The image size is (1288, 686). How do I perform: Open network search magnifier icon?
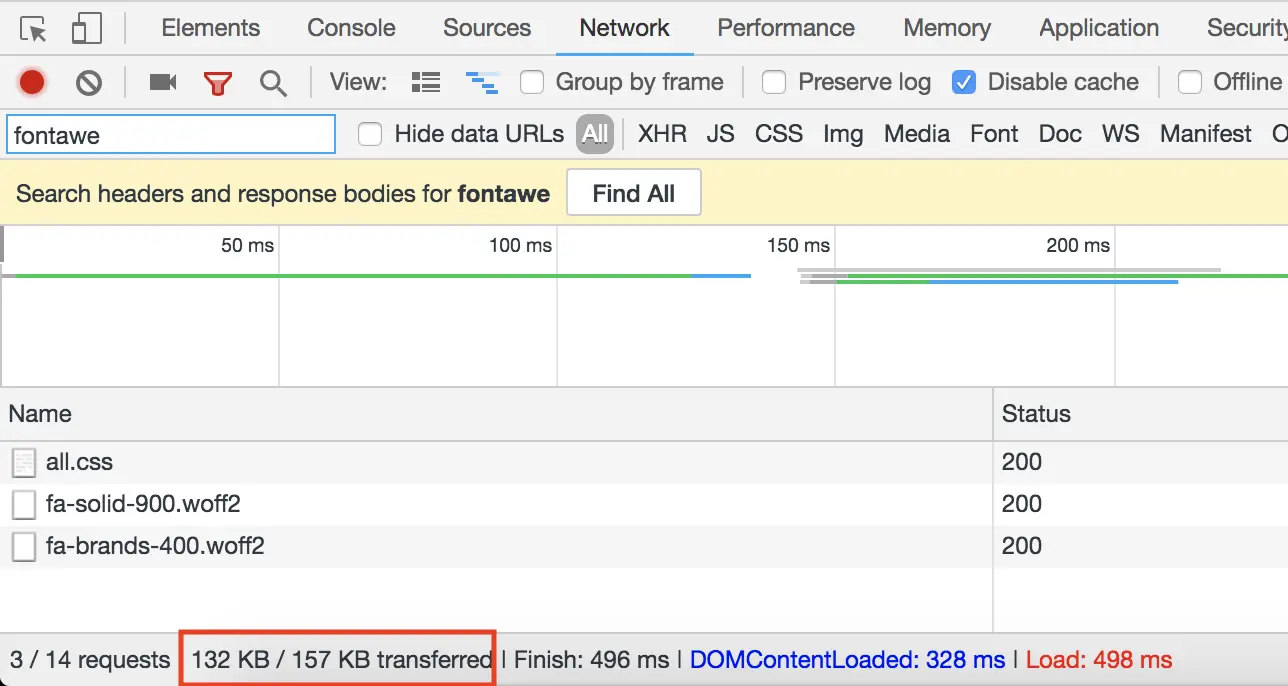[x=273, y=82]
